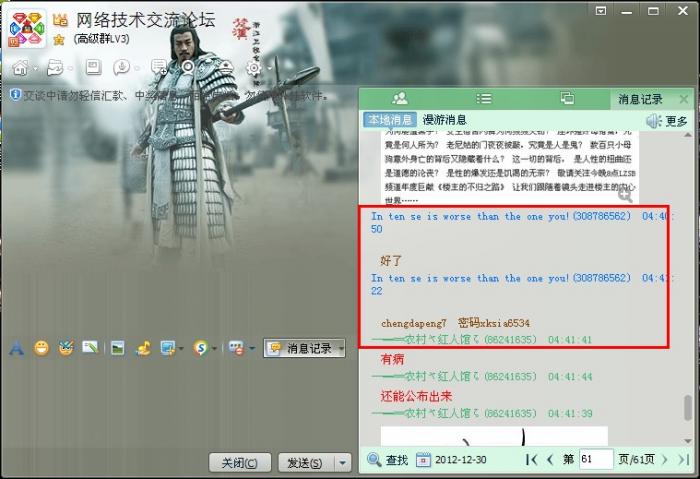
Task: Switch to group members panel icon
Action: click(x=400, y=98)
